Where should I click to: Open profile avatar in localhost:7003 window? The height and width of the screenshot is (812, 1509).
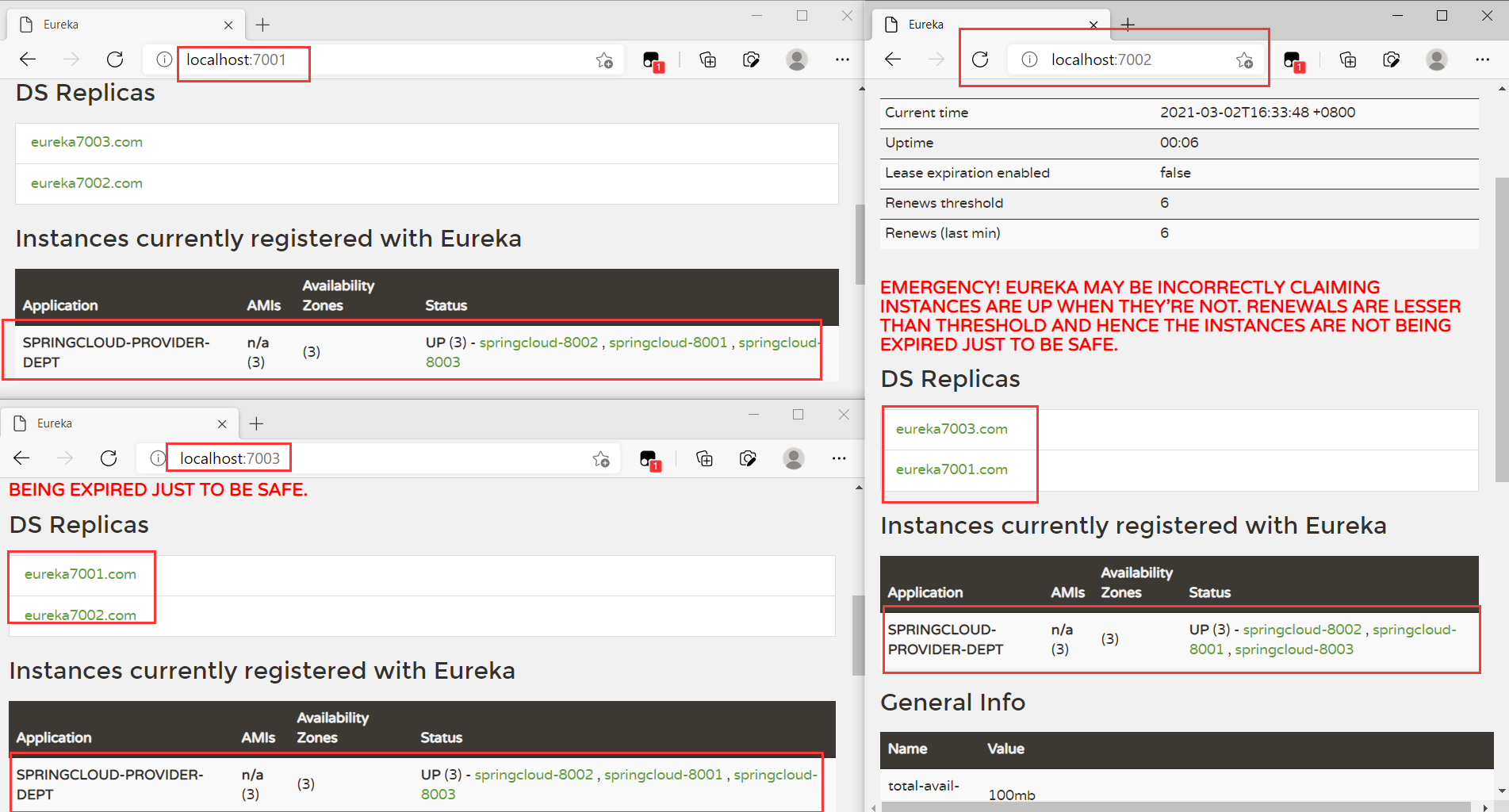pyautogui.click(x=794, y=458)
